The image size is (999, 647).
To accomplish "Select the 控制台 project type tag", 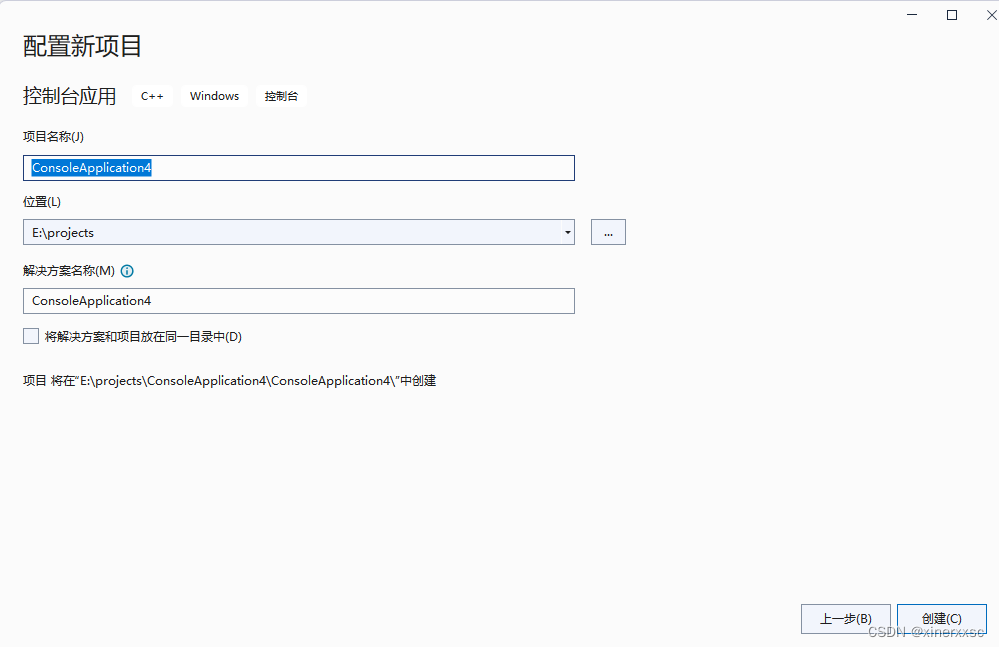I will tap(281, 95).
